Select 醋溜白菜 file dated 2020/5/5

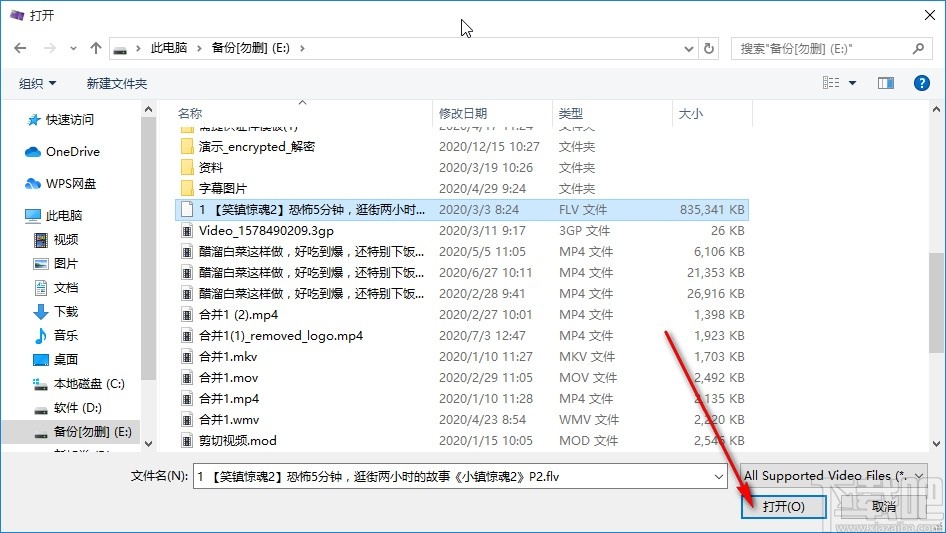[462, 252]
